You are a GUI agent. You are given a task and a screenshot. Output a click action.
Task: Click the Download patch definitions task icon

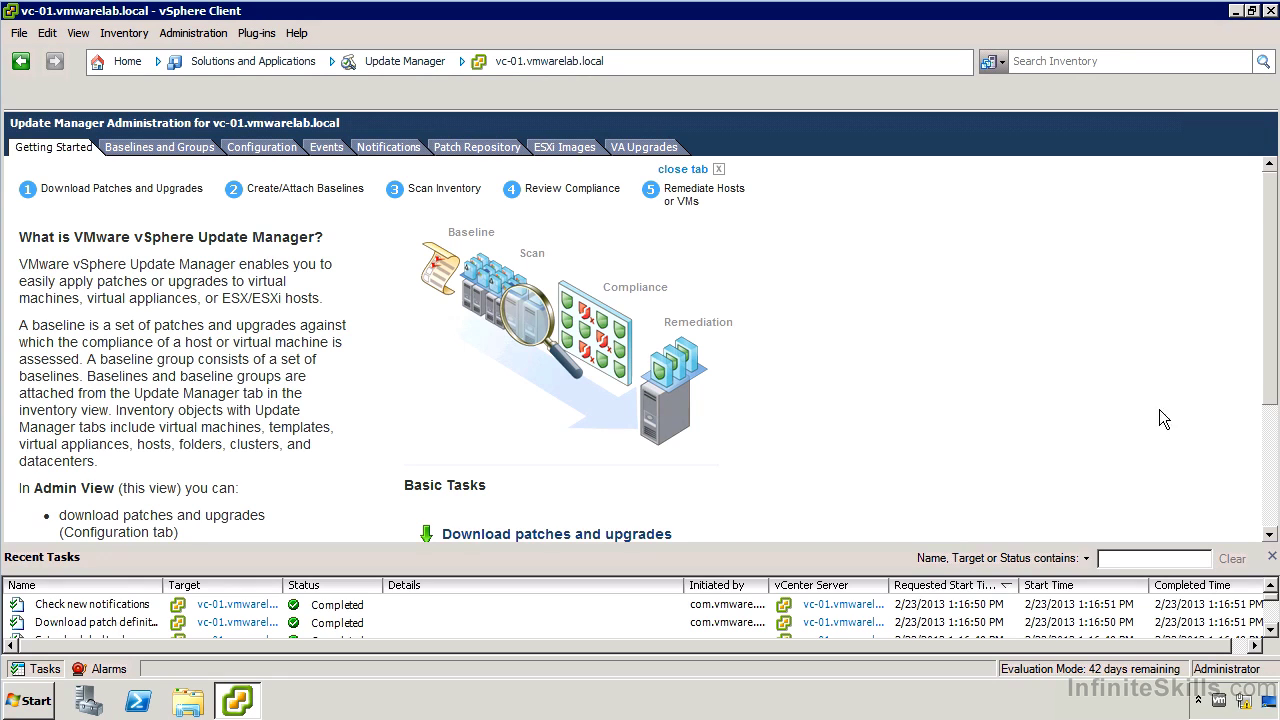point(17,622)
